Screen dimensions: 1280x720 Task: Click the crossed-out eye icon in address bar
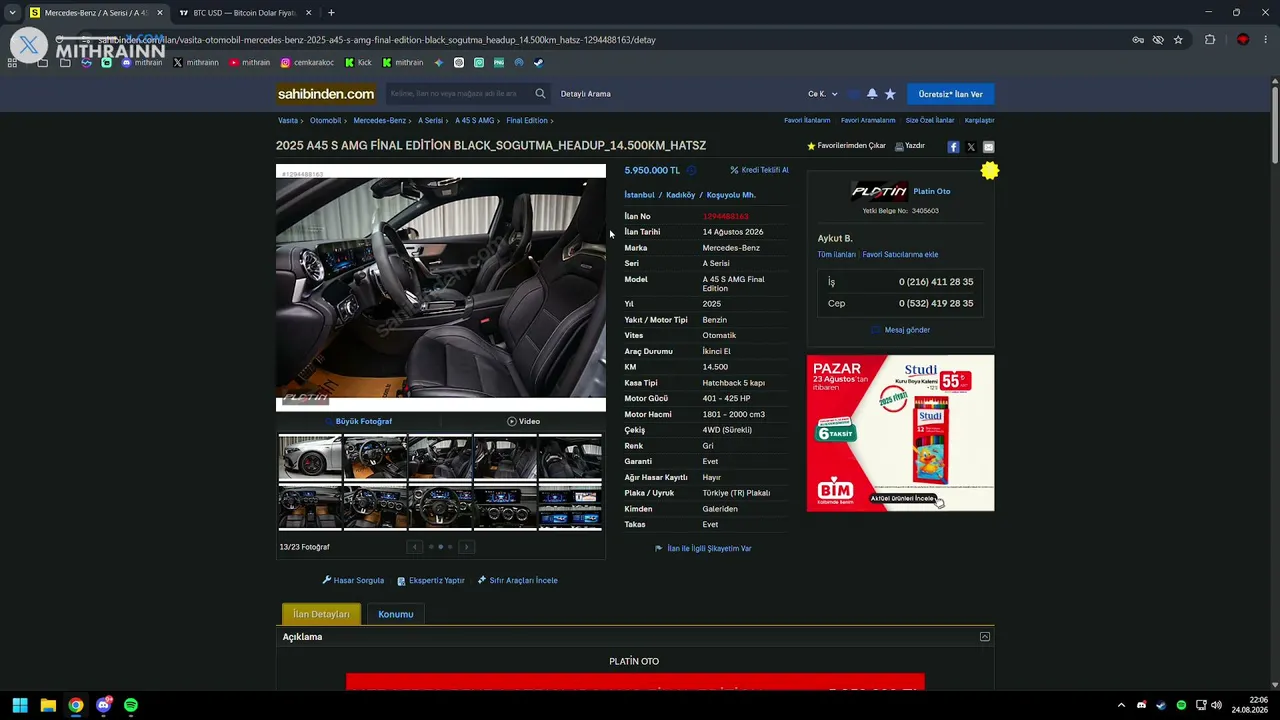point(1158,40)
